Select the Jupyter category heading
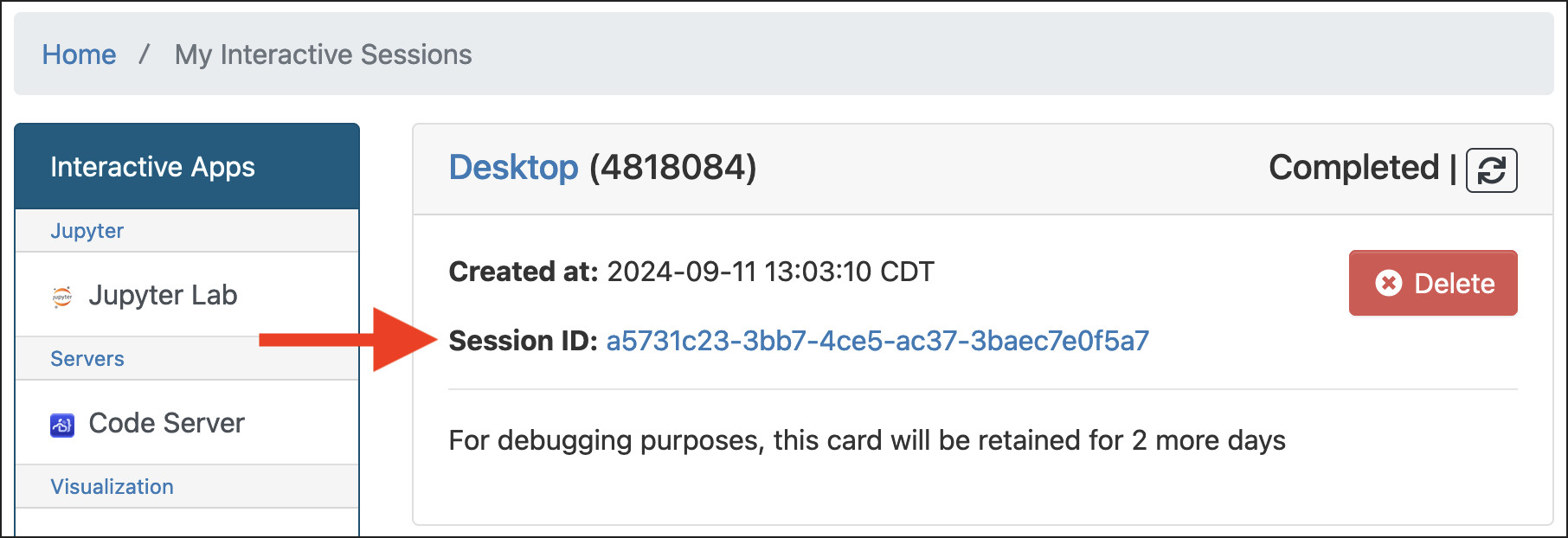Screen dimensions: 1568x538 pyautogui.click(x=87, y=231)
